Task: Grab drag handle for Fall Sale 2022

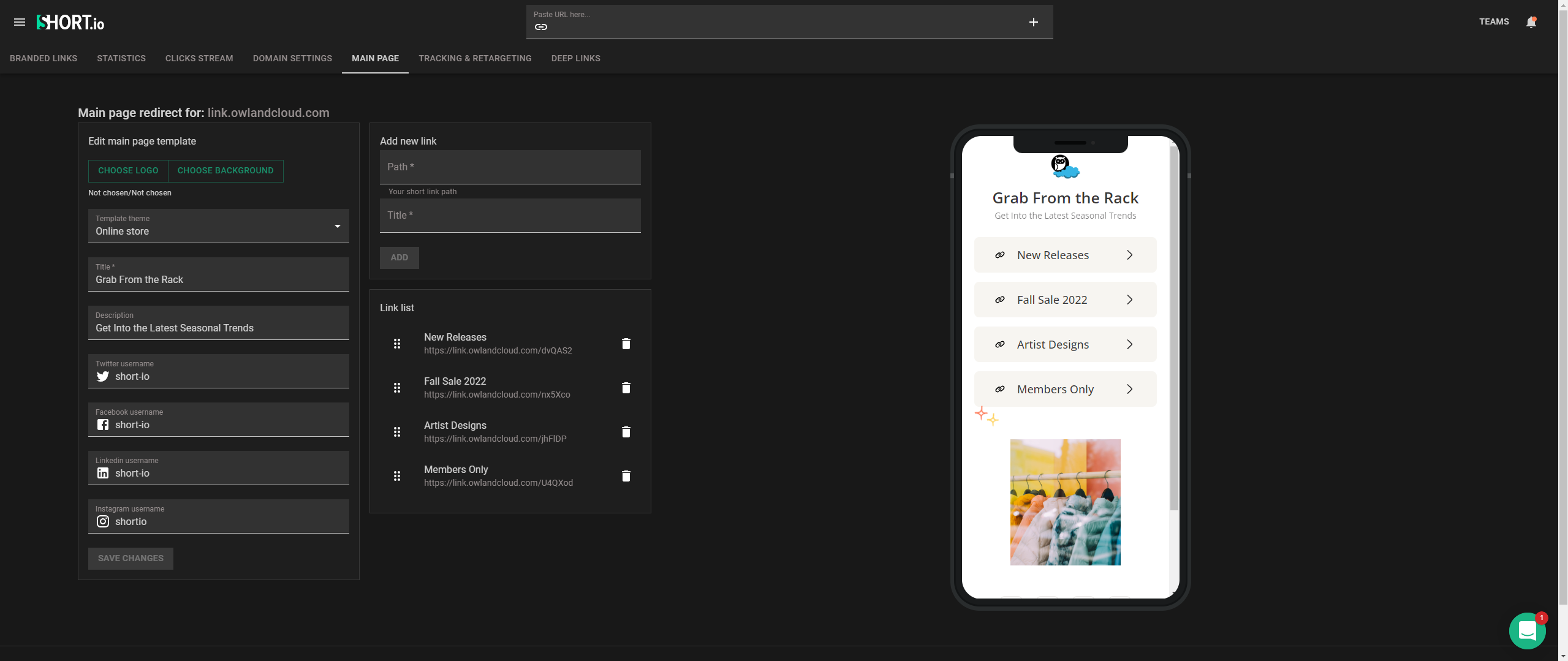Action: [x=397, y=388]
